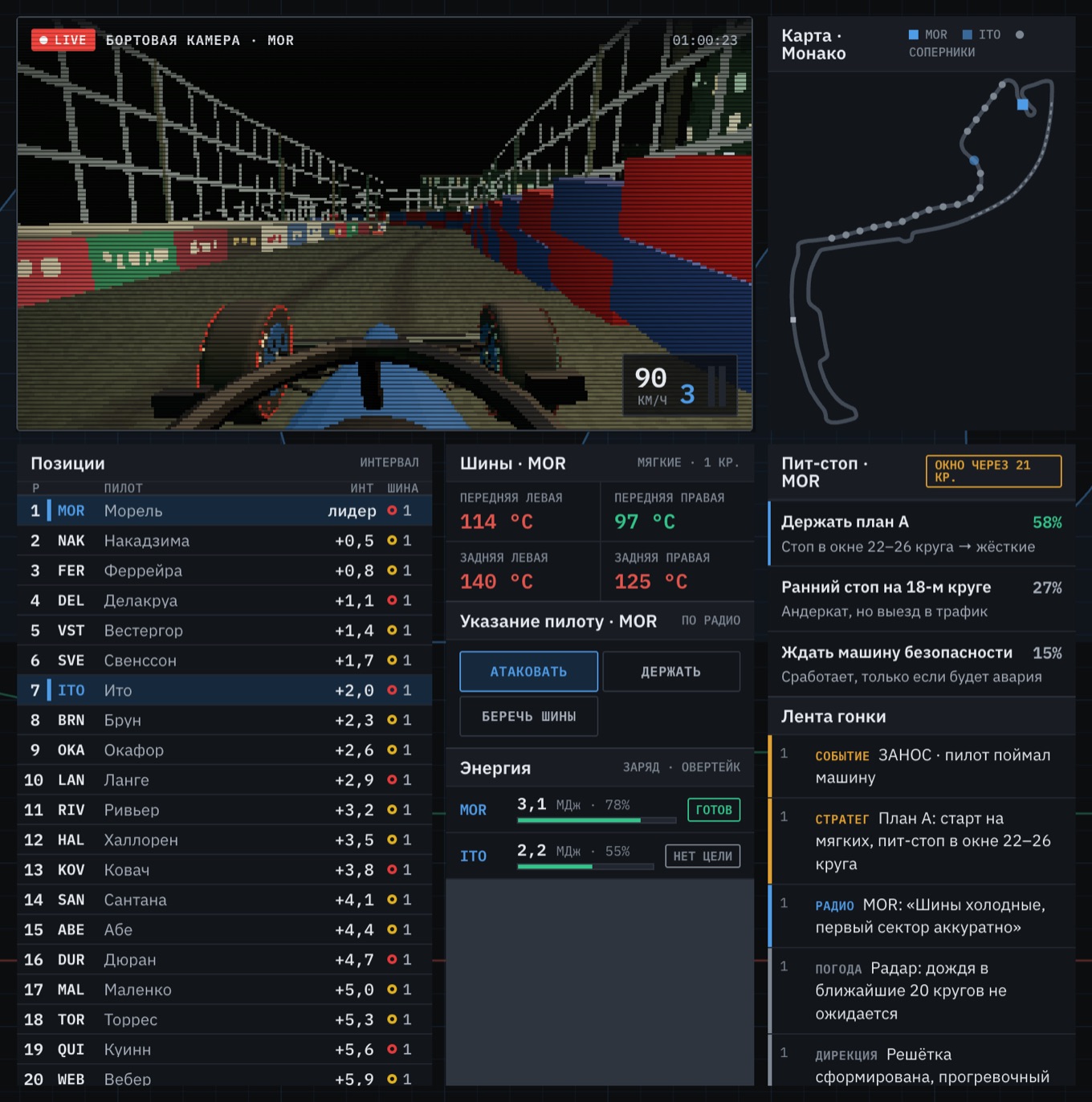Click the gray rivals dot in the map legend

[x=1020, y=35]
